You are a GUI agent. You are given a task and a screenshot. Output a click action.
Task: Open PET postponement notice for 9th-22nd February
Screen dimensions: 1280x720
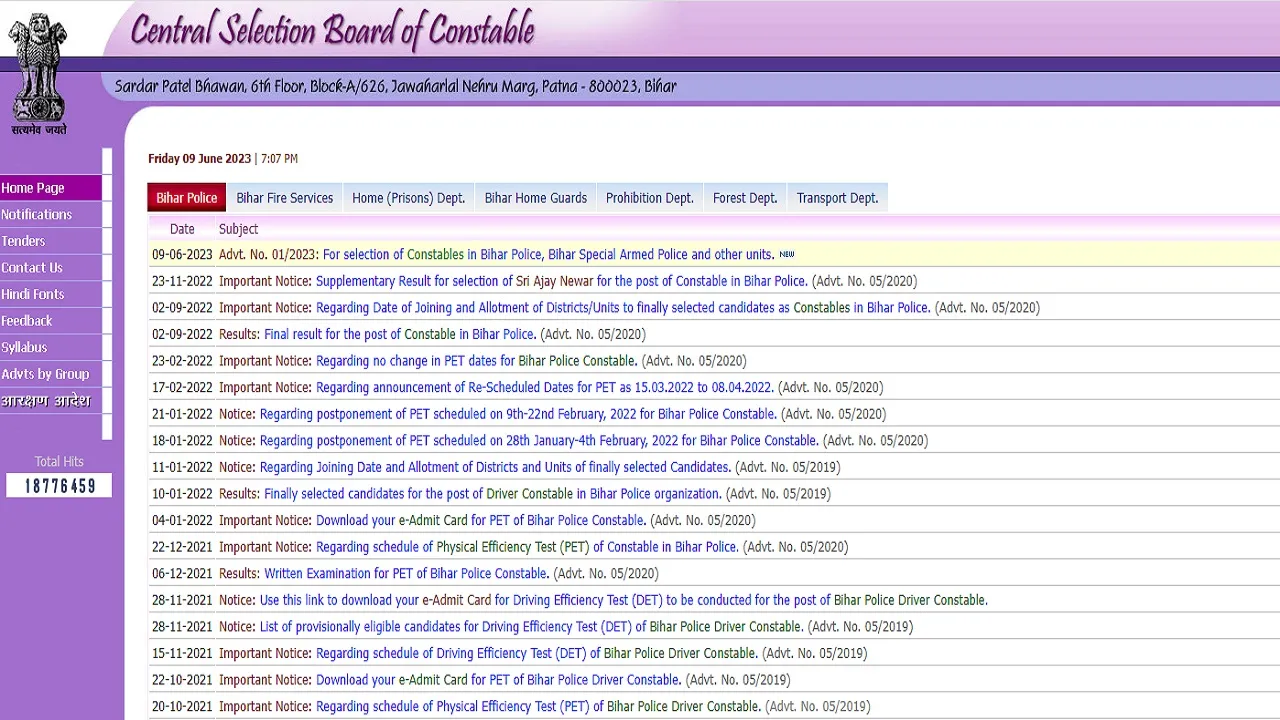click(x=518, y=414)
